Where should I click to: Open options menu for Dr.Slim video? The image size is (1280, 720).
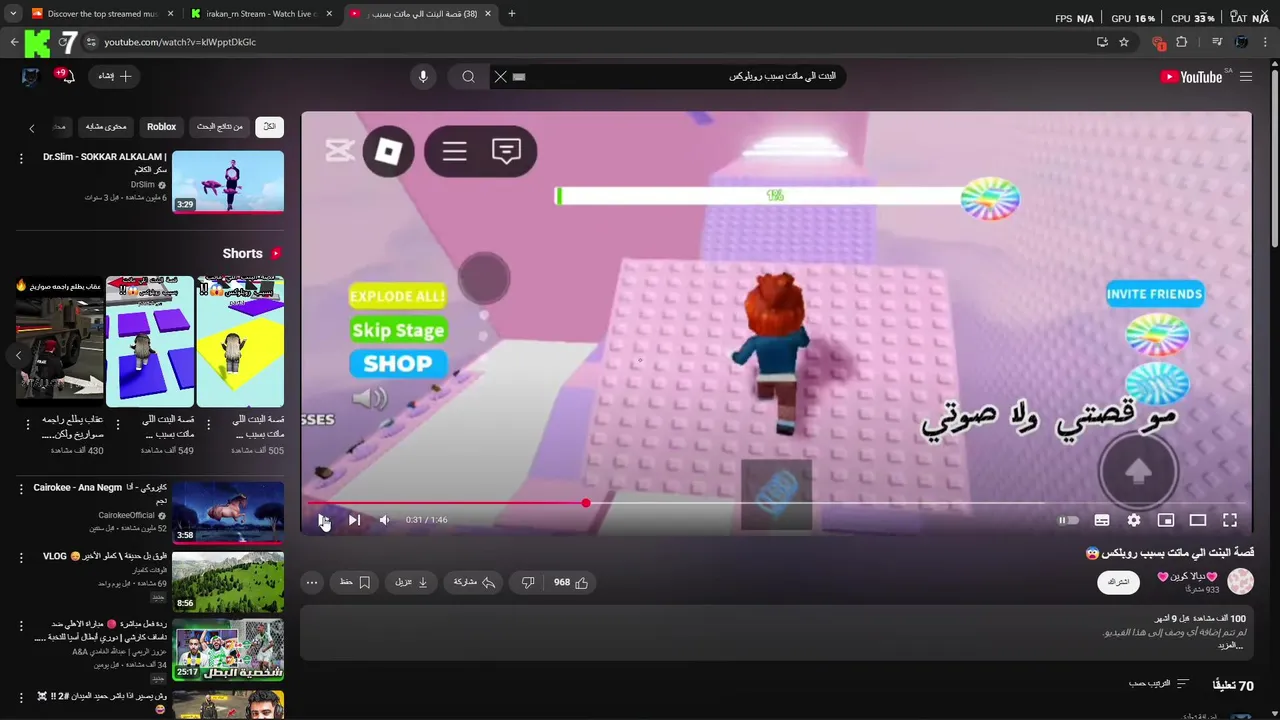(x=21, y=158)
